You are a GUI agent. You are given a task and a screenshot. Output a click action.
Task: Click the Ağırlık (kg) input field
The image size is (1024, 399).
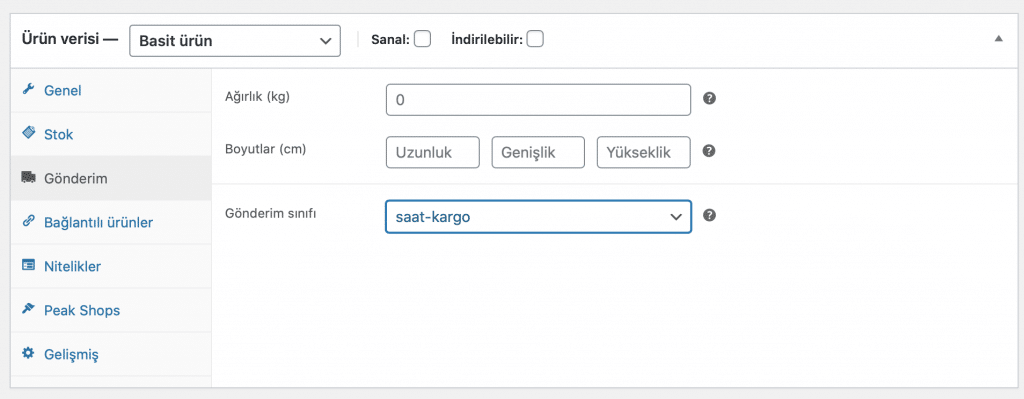538,100
